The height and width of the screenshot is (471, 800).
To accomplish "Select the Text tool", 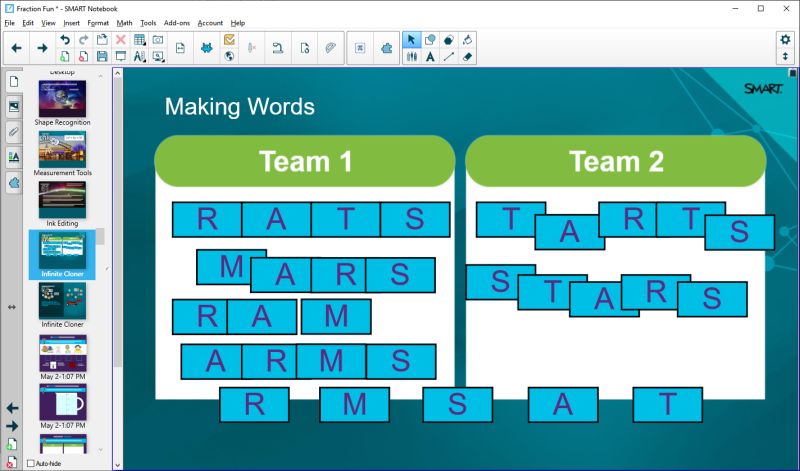I will tap(430, 56).
